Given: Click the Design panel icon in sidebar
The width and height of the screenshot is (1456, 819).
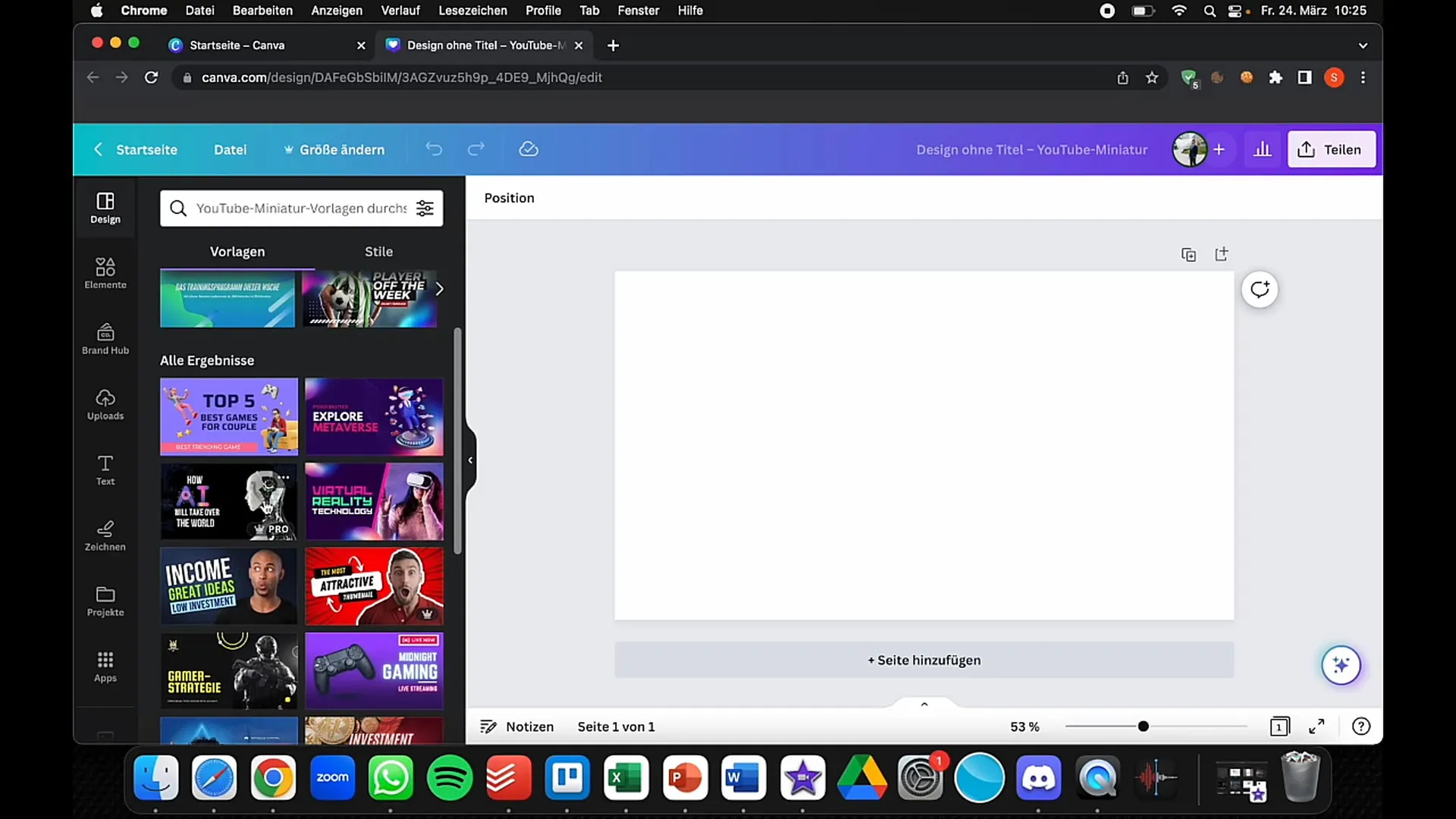Looking at the screenshot, I should click(x=105, y=206).
